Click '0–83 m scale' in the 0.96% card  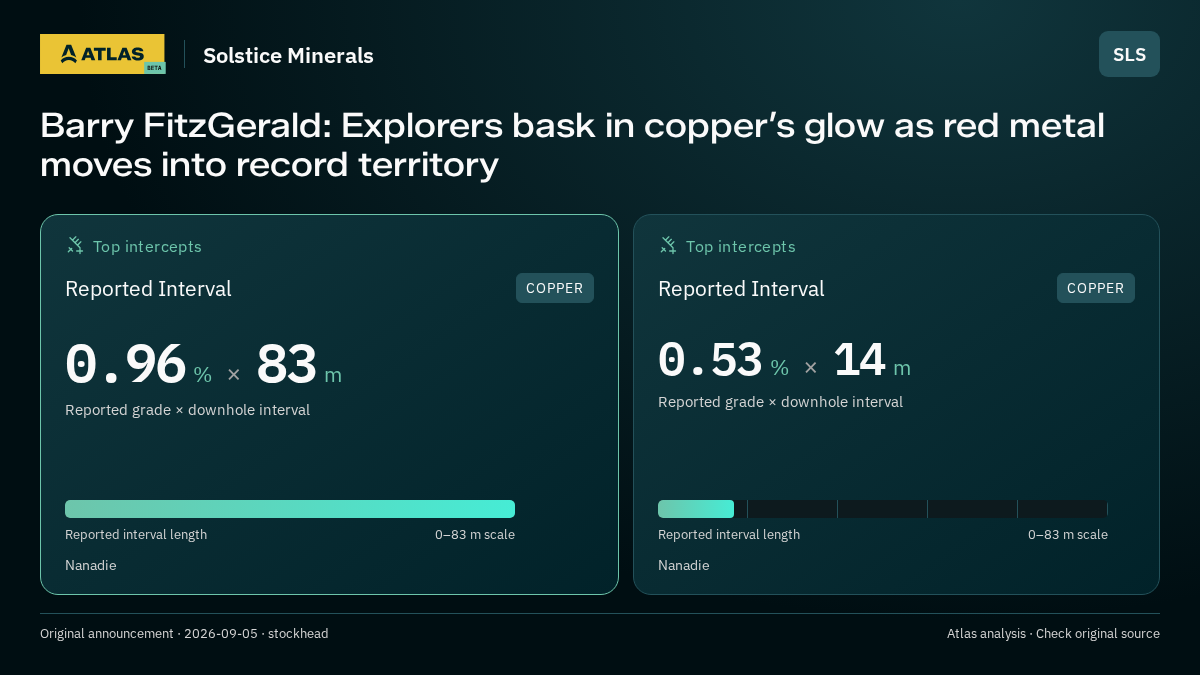point(475,535)
